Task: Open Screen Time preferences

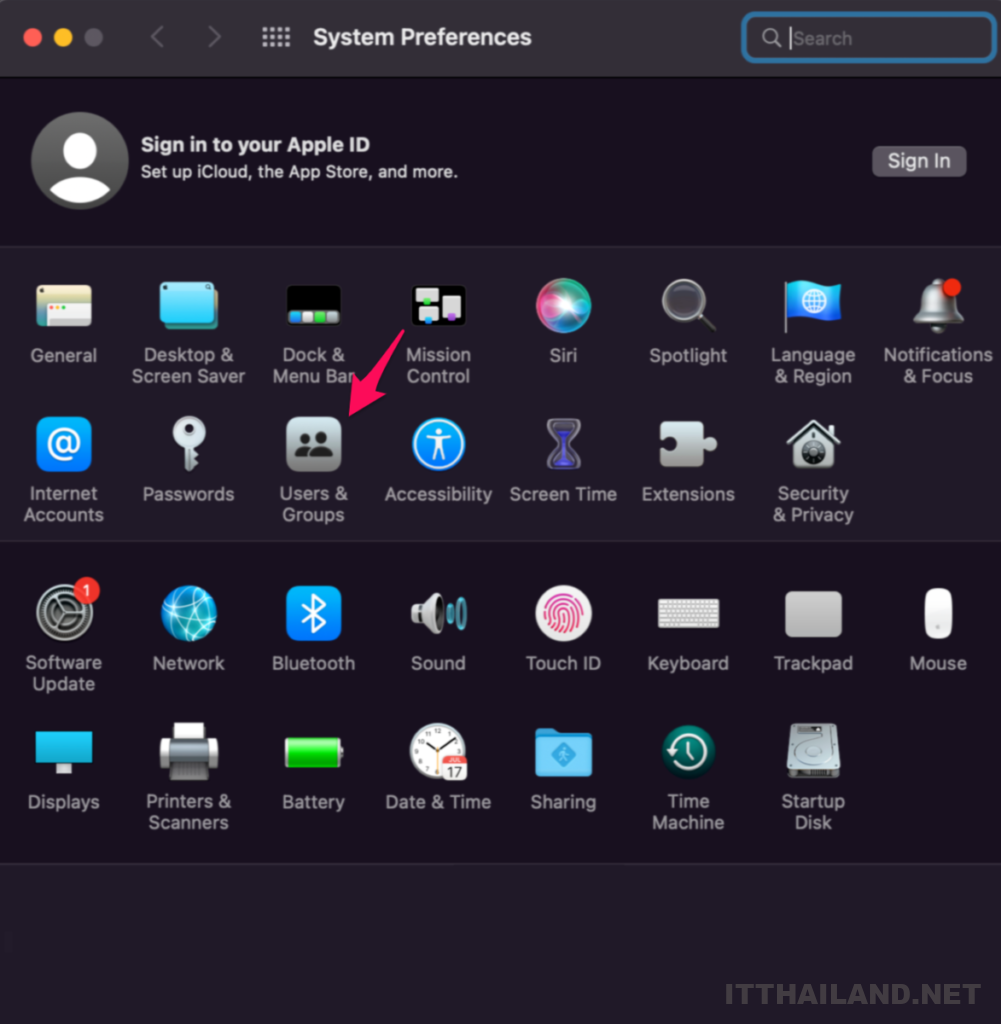Action: click(x=563, y=444)
